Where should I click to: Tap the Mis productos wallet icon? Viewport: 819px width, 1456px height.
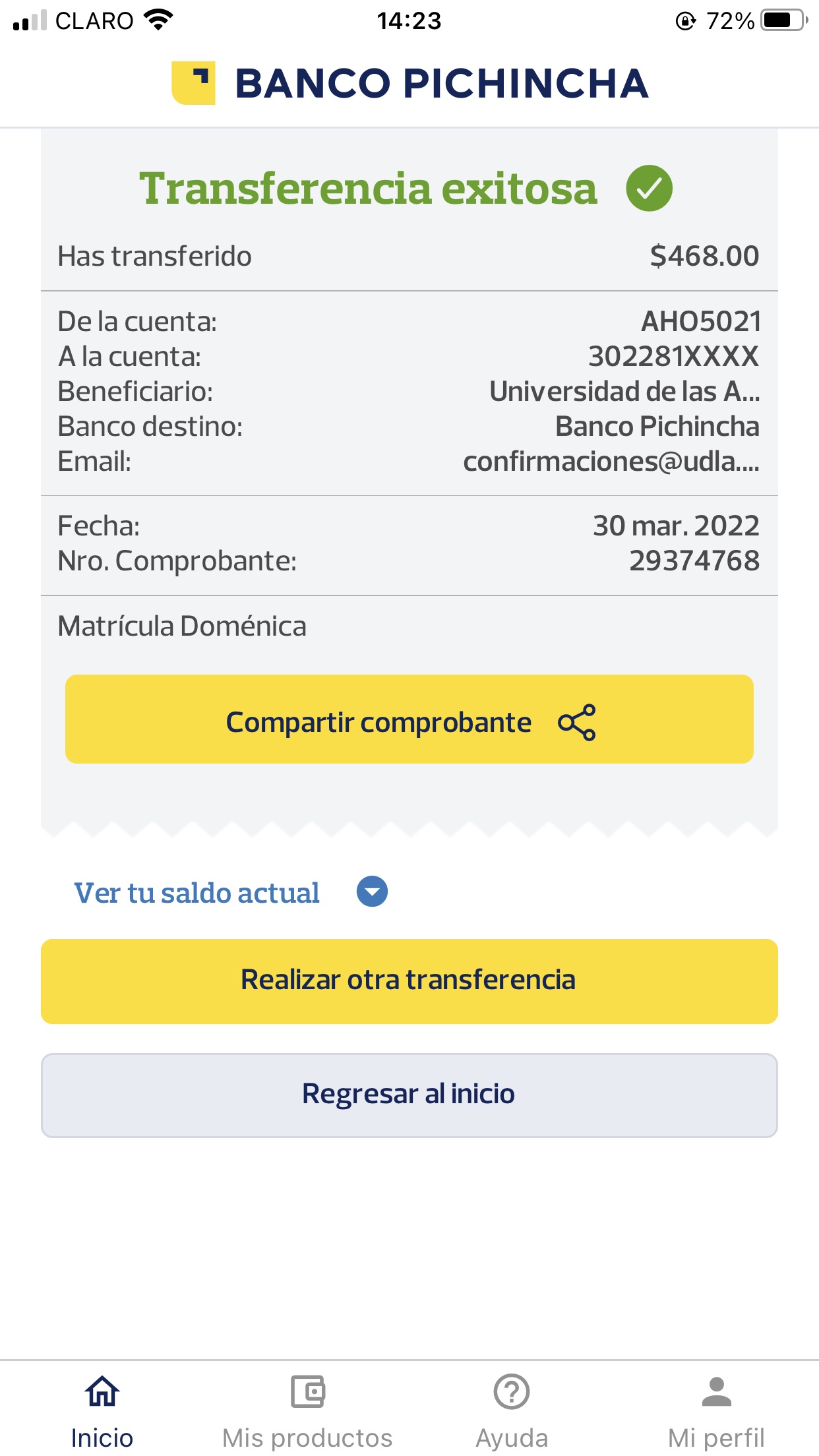click(307, 1391)
